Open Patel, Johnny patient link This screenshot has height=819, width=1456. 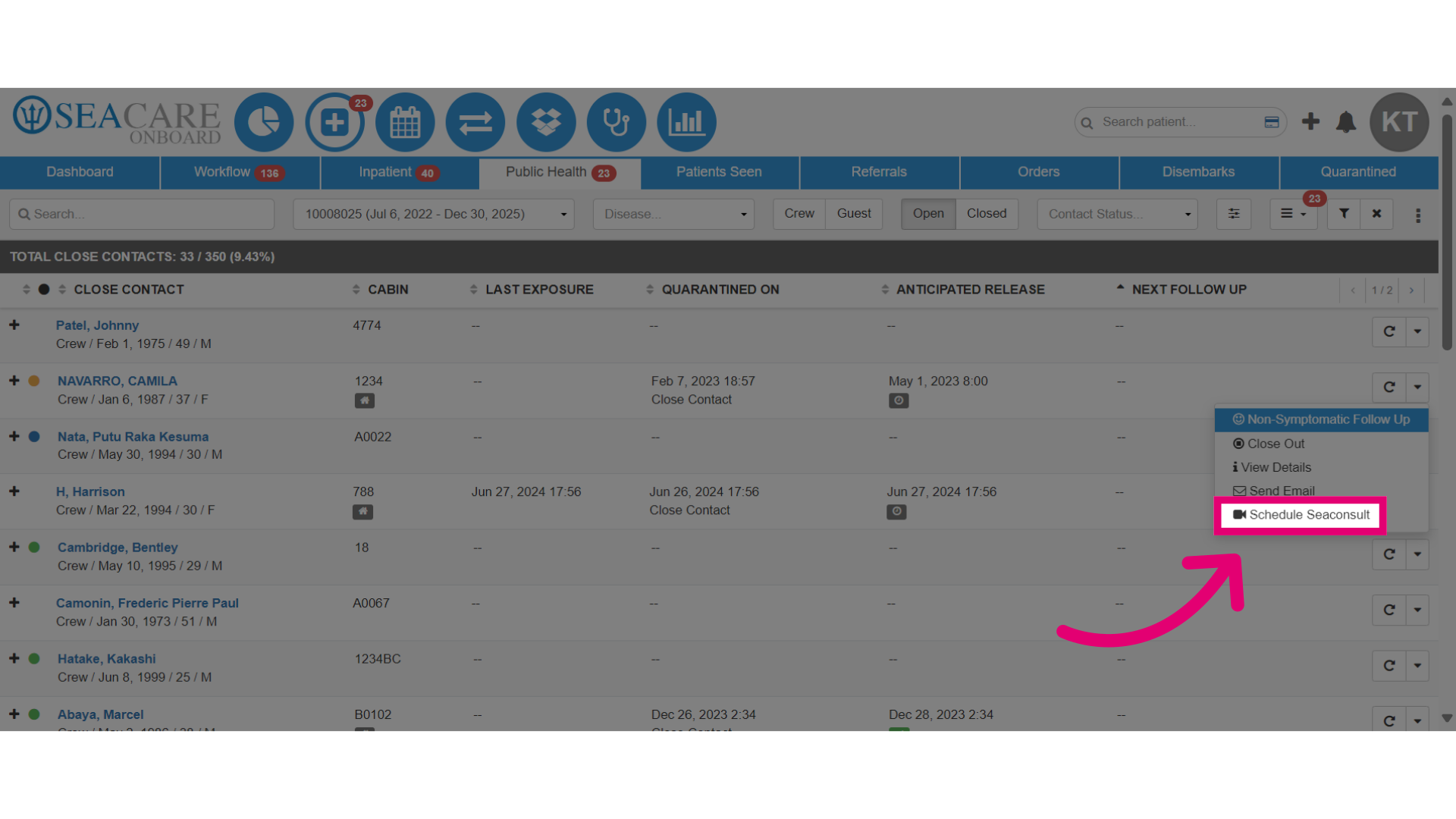[97, 325]
